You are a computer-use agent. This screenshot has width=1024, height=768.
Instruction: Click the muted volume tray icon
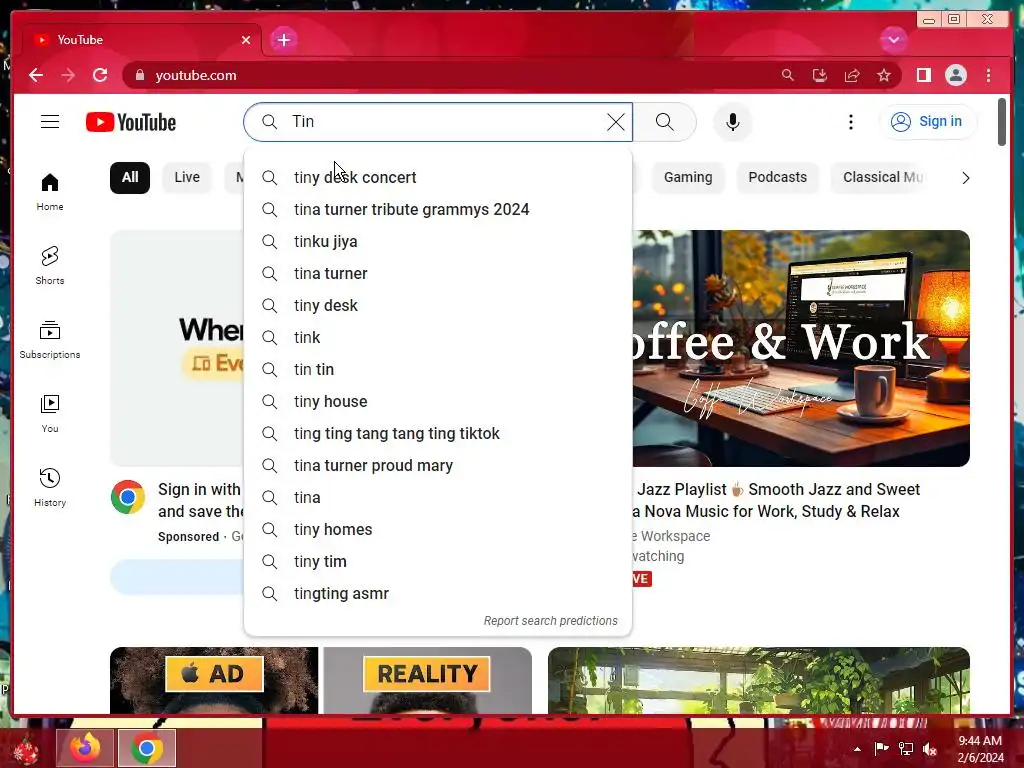point(930,748)
